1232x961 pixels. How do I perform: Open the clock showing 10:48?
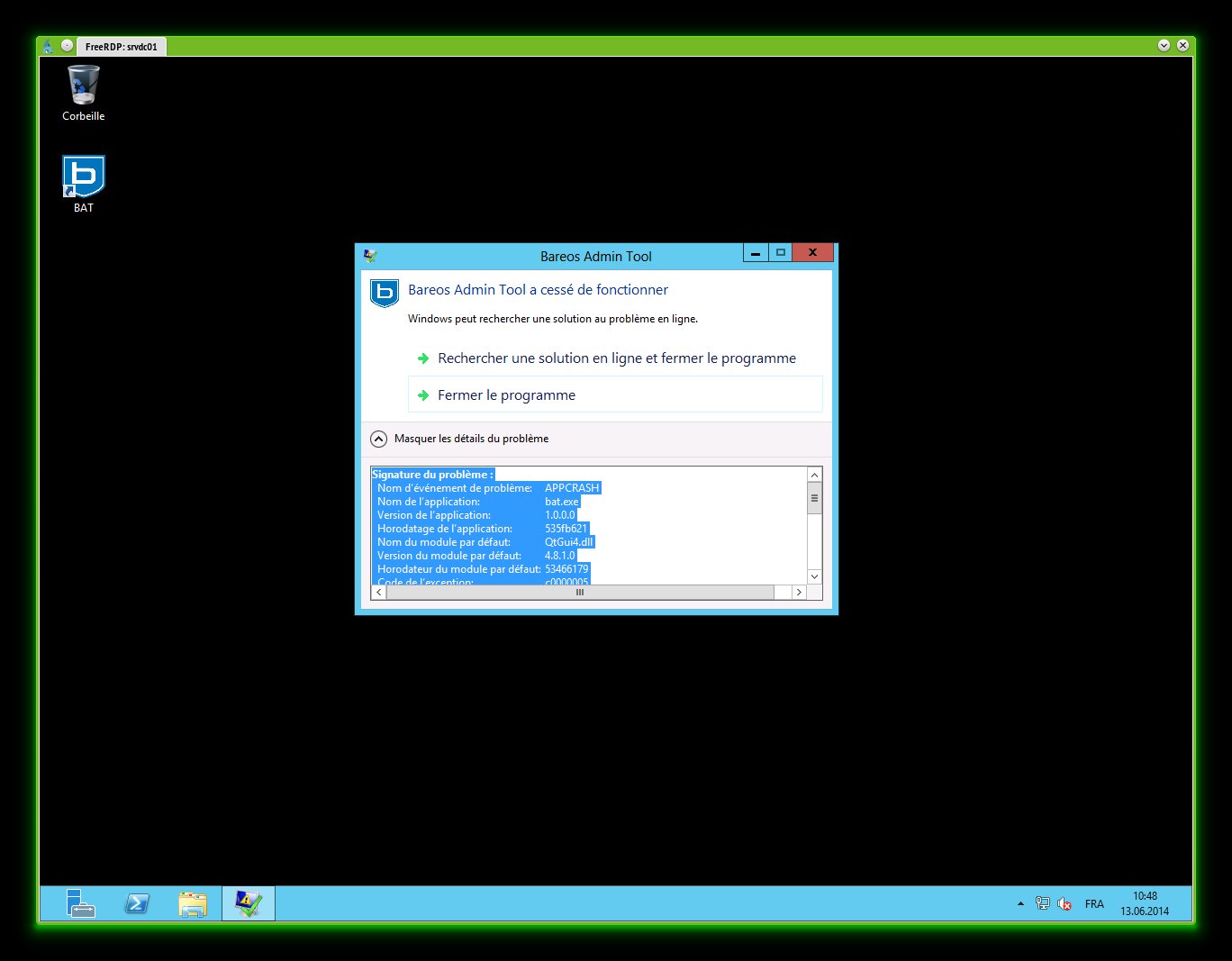click(1145, 903)
